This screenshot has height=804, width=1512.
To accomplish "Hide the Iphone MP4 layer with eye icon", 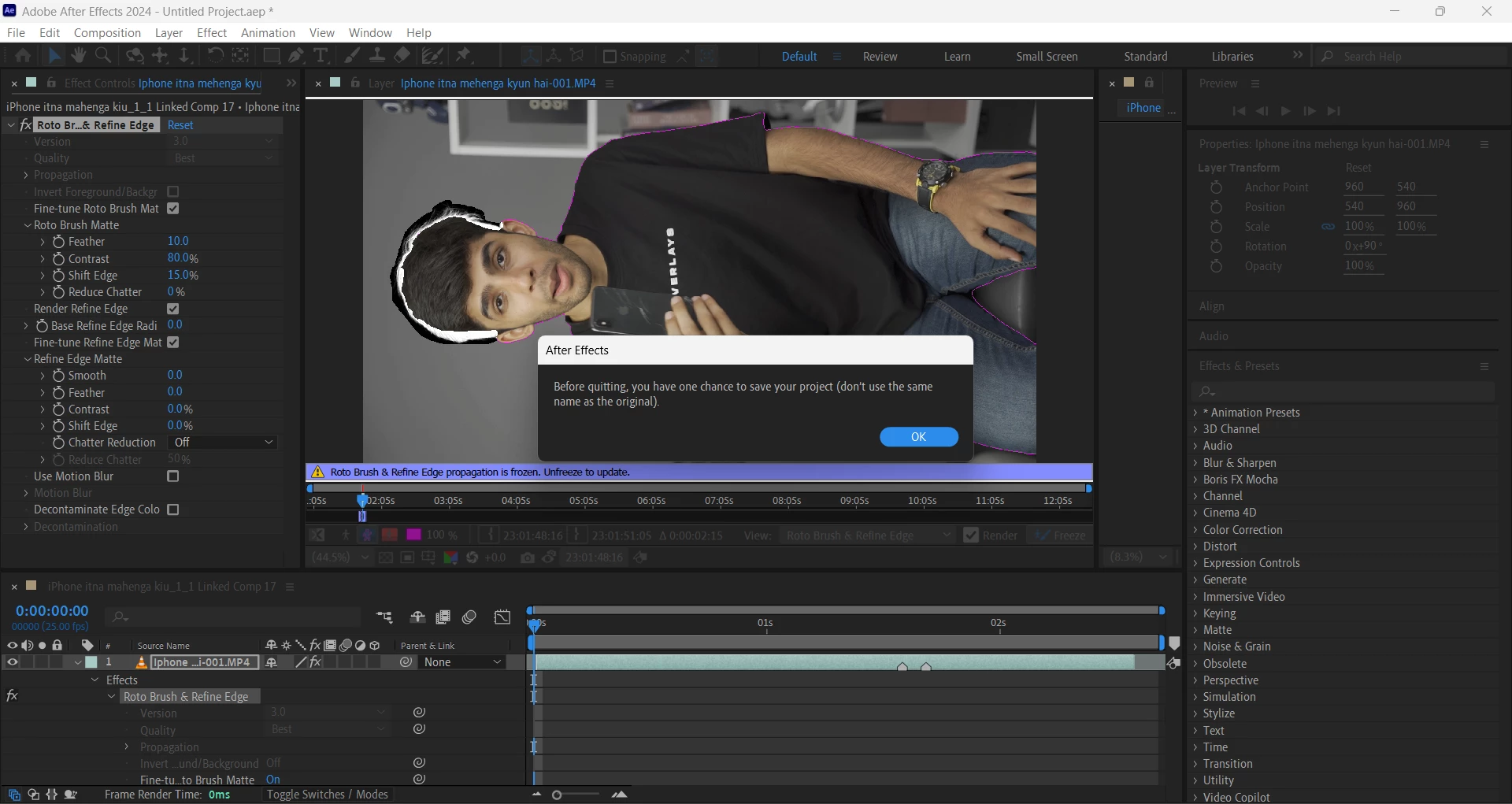I will coord(12,662).
